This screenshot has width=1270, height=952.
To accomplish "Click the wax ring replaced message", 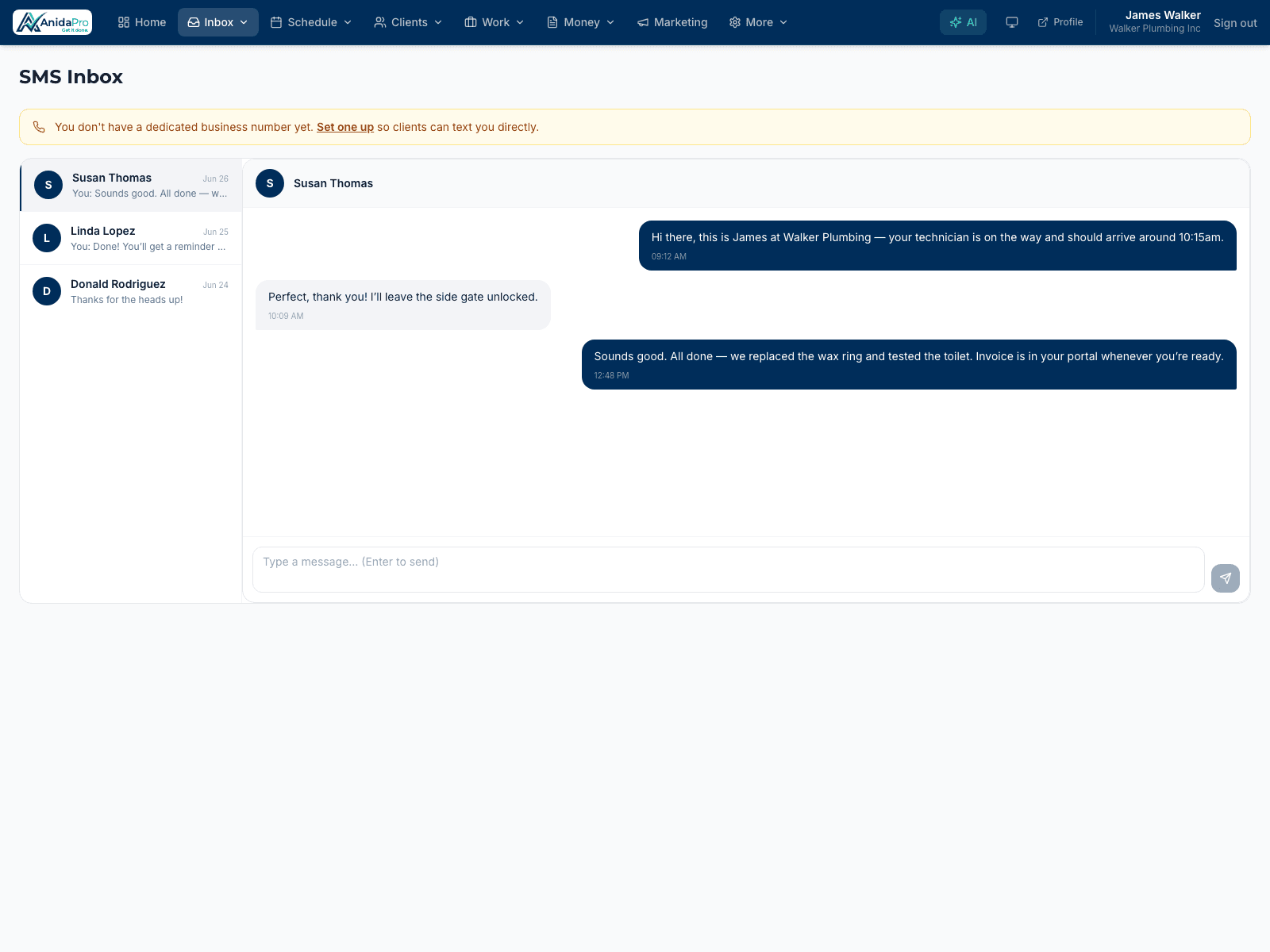I will [x=909, y=364].
